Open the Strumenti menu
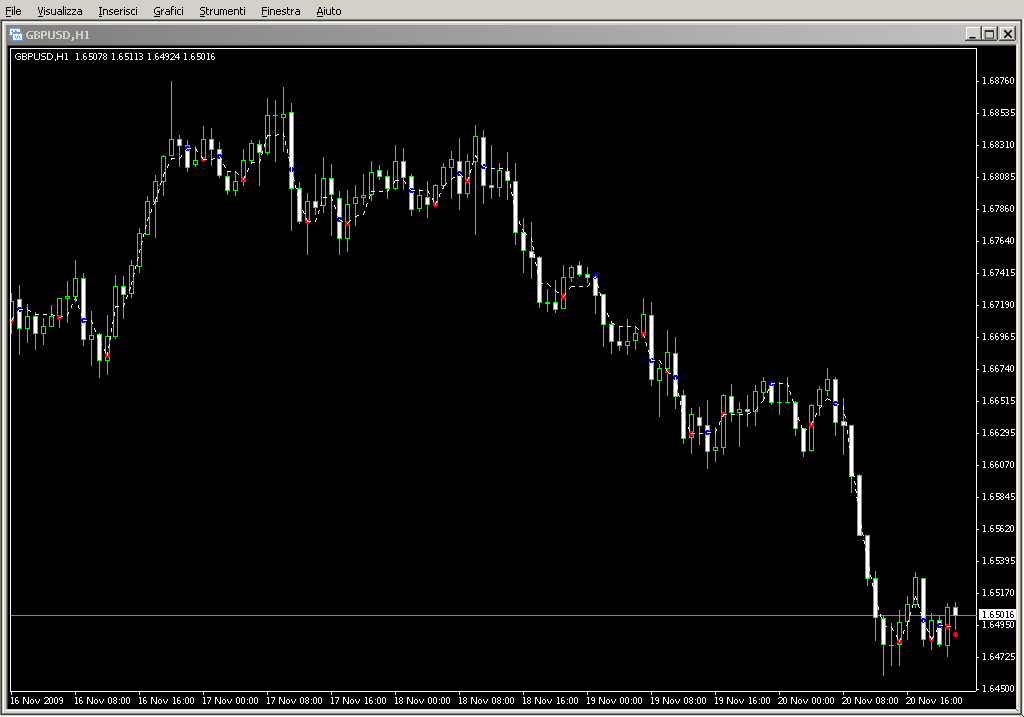1024x717 pixels. pos(222,11)
